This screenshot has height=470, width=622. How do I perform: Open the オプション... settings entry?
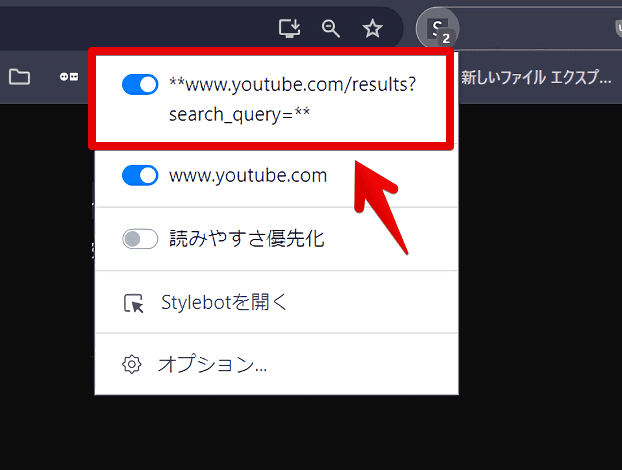(x=276, y=364)
